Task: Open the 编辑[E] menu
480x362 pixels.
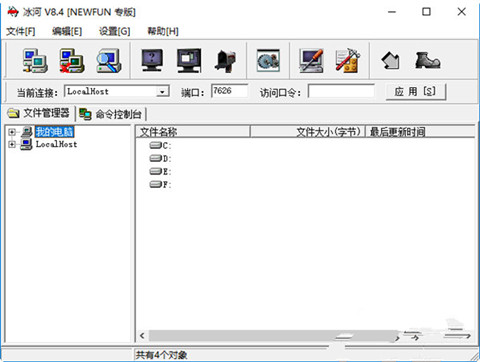Action: click(67, 31)
